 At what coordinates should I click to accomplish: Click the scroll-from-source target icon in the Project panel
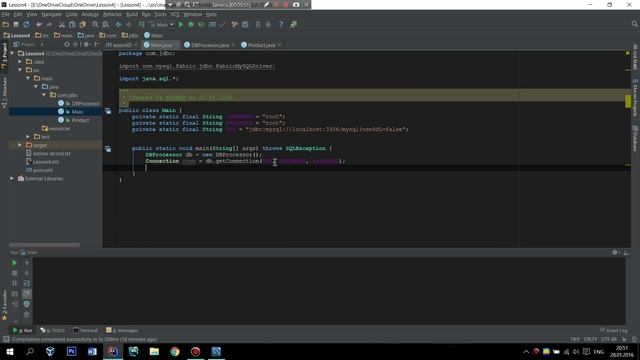pos(67,44)
